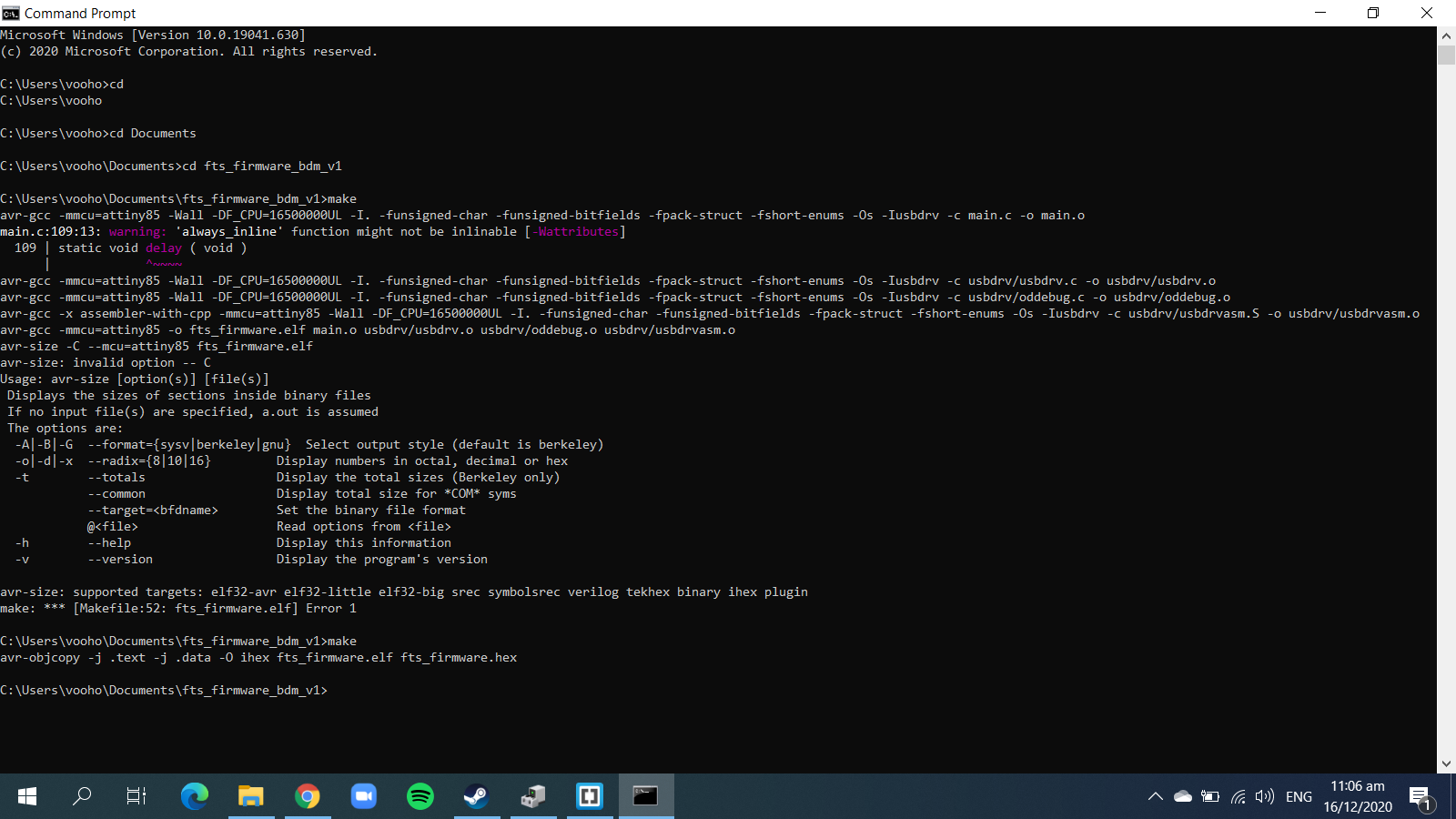1456x819 pixels.
Task: Click the '--version' option text
Action: [x=120, y=559]
